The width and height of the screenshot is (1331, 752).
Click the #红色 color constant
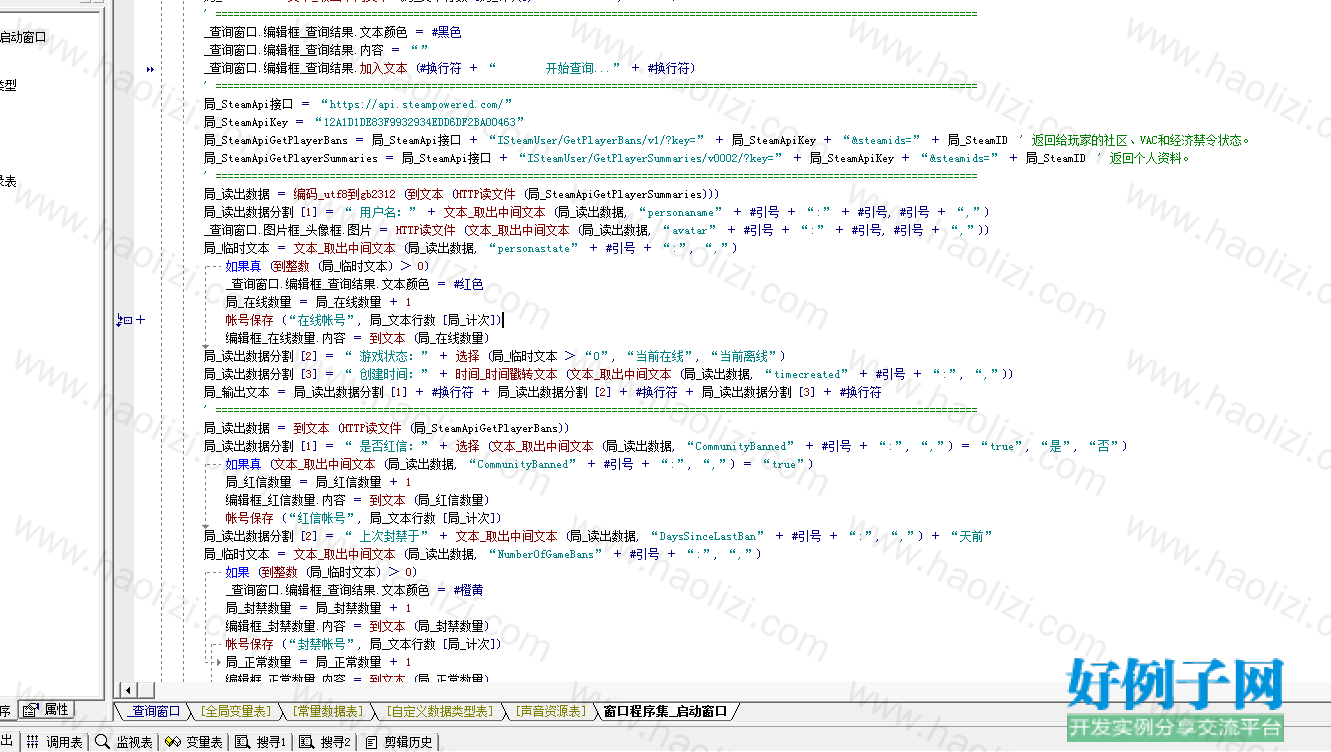tap(468, 284)
